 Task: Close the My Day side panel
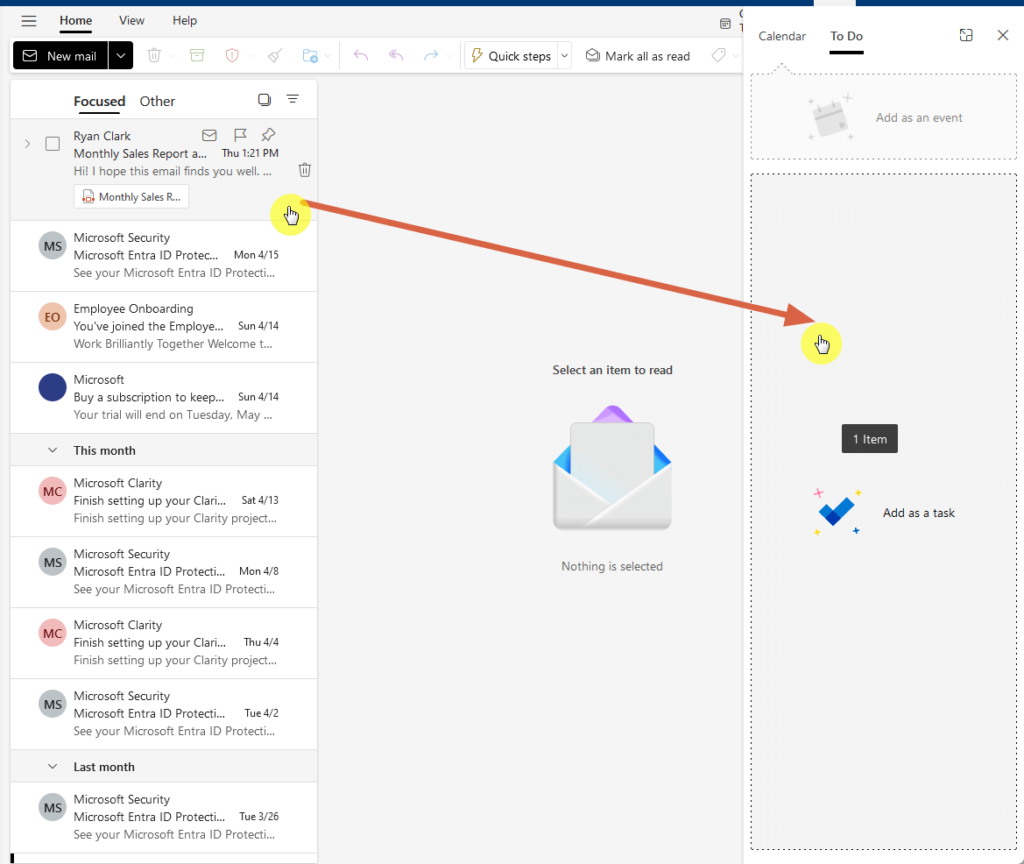point(1003,35)
